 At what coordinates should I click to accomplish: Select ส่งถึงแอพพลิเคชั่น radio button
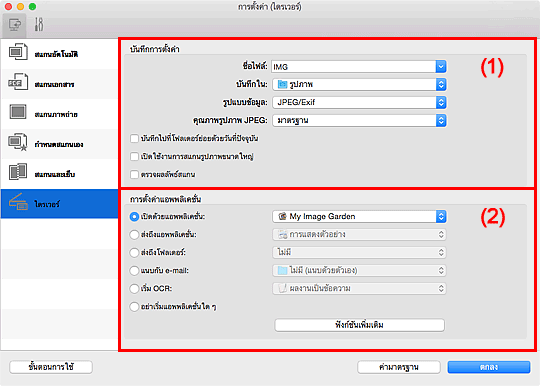134,234
